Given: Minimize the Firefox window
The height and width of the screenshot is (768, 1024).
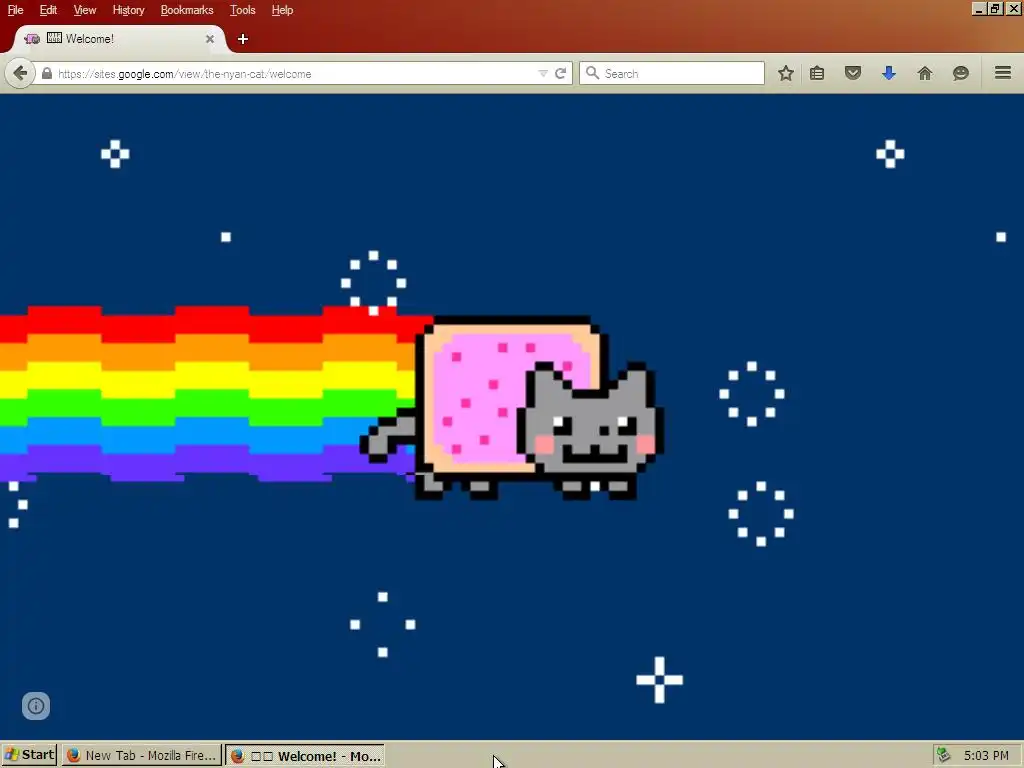Looking at the screenshot, I should pyautogui.click(x=978, y=9).
